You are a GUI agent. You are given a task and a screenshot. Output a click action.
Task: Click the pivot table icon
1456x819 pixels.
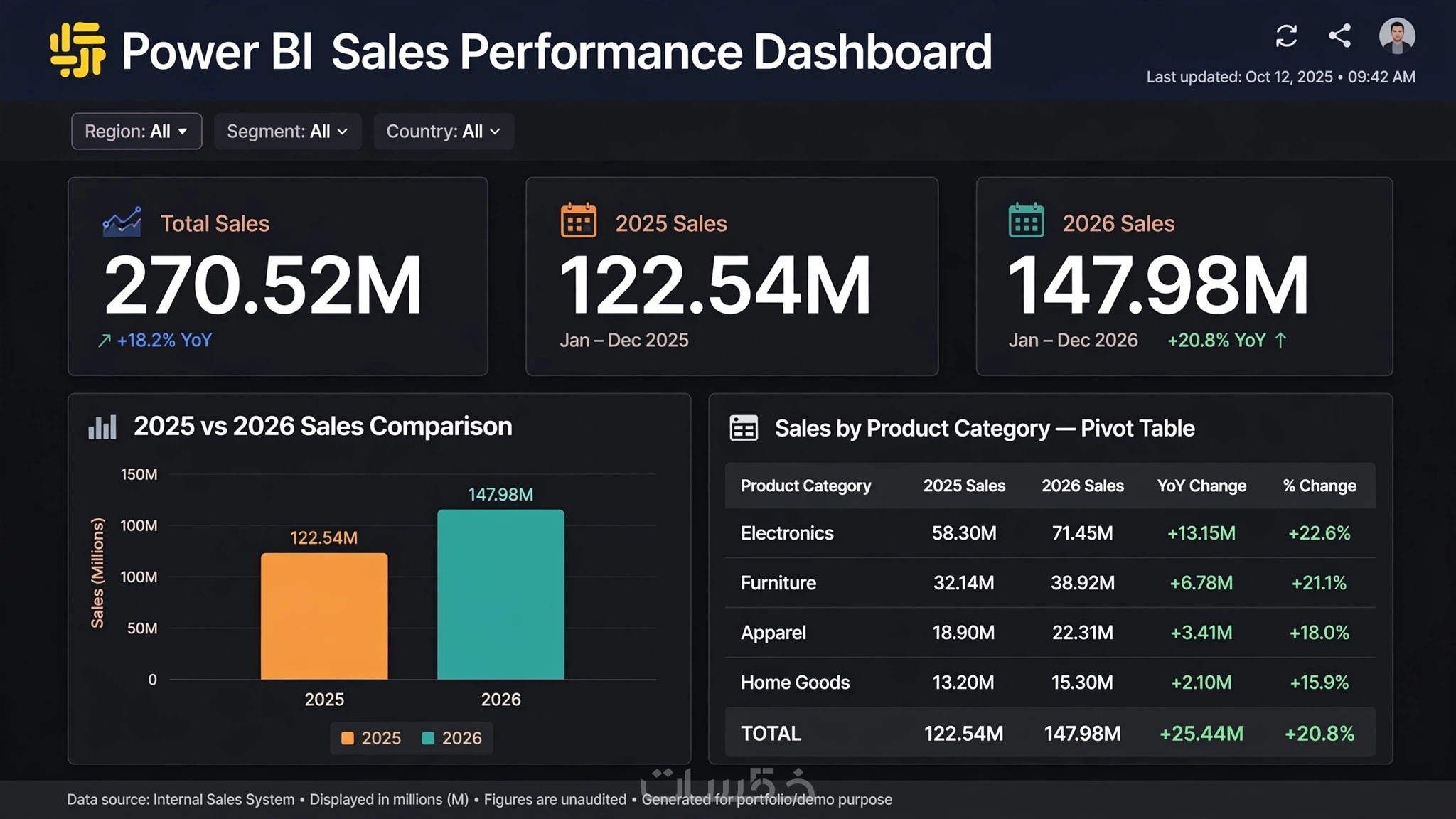coord(744,428)
